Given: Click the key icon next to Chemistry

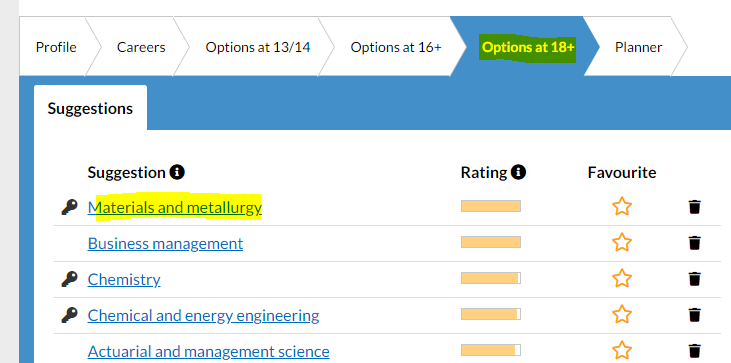Looking at the screenshot, I should tap(69, 279).
